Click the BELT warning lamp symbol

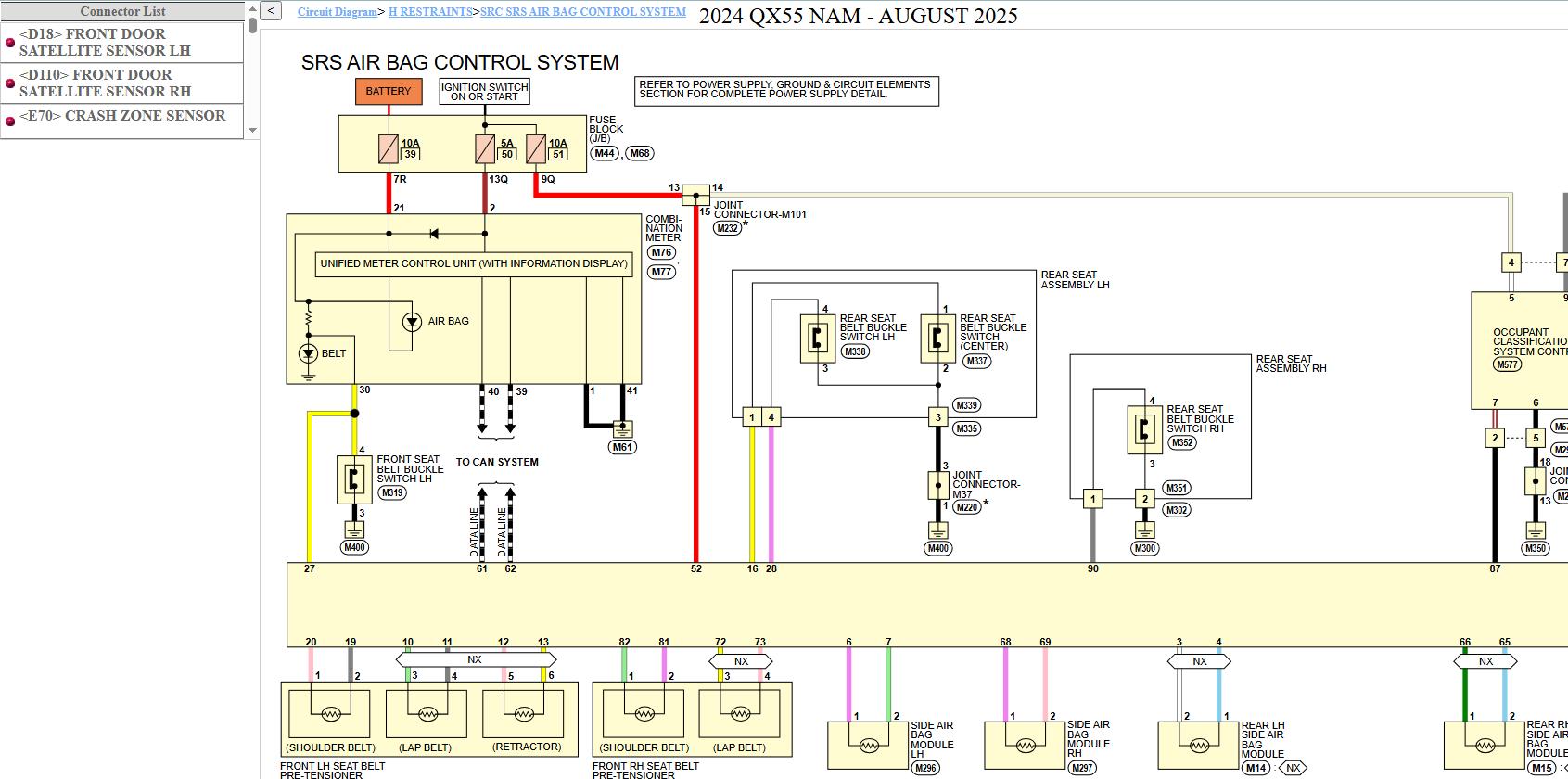[308, 353]
